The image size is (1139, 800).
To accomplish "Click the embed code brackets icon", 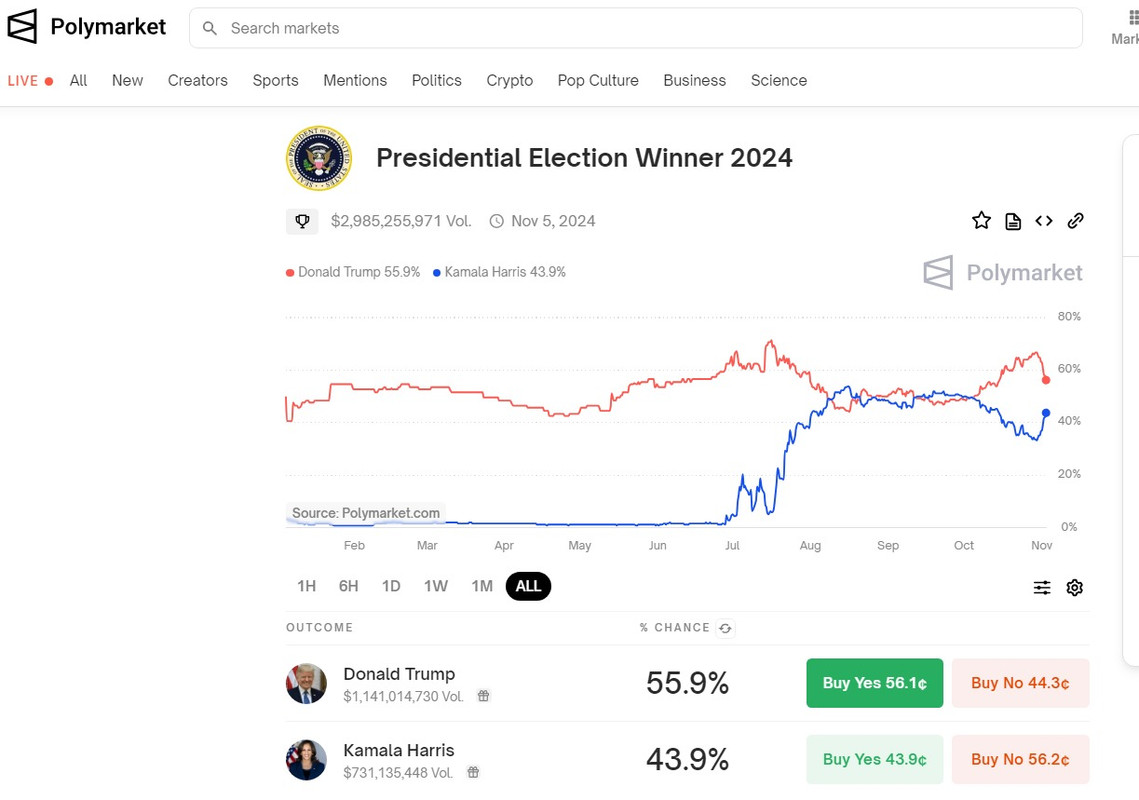I will click(1044, 221).
